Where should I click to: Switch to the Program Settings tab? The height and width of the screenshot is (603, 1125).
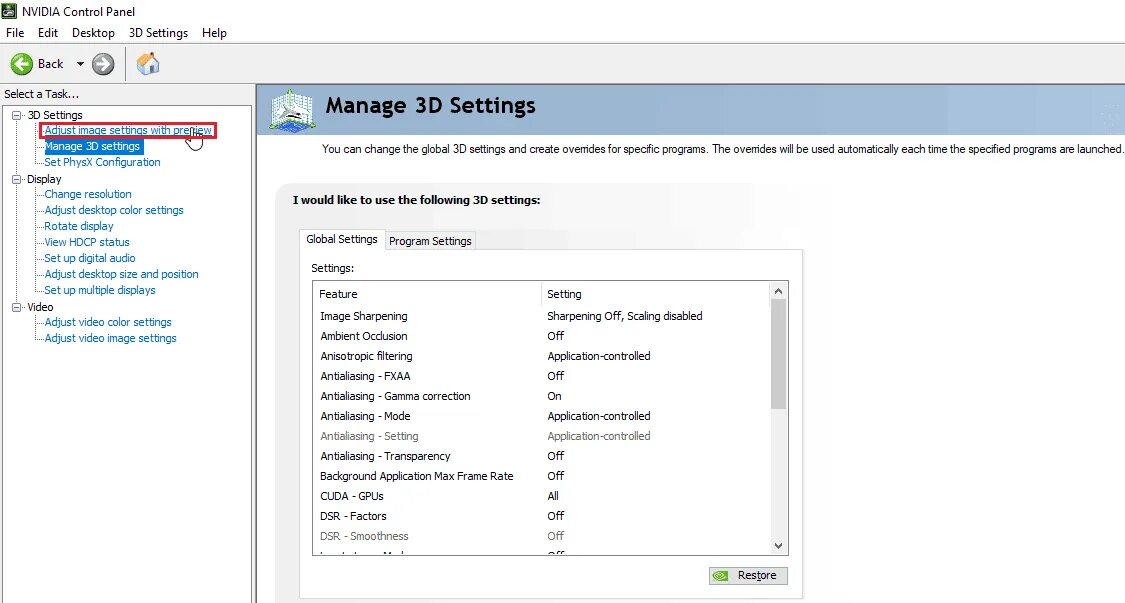pyautogui.click(x=430, y=241)
